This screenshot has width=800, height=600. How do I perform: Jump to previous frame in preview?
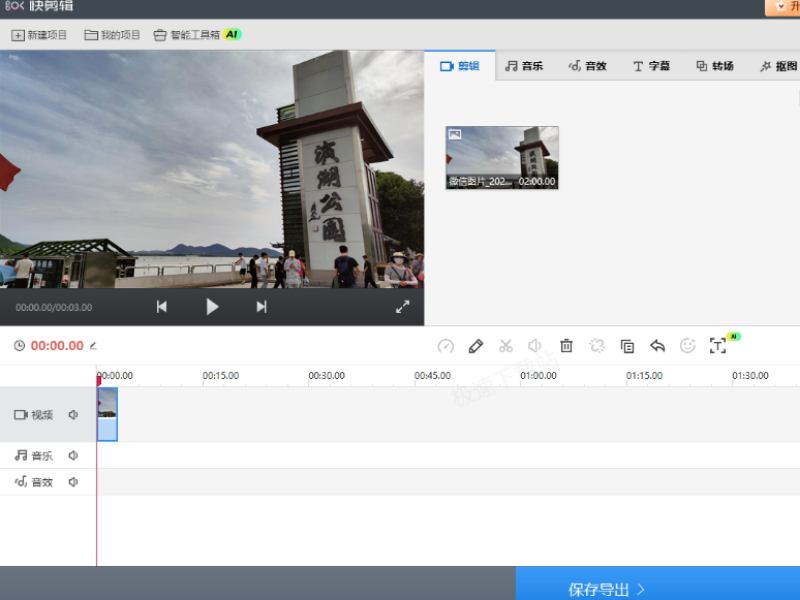(x=162, y=307)
